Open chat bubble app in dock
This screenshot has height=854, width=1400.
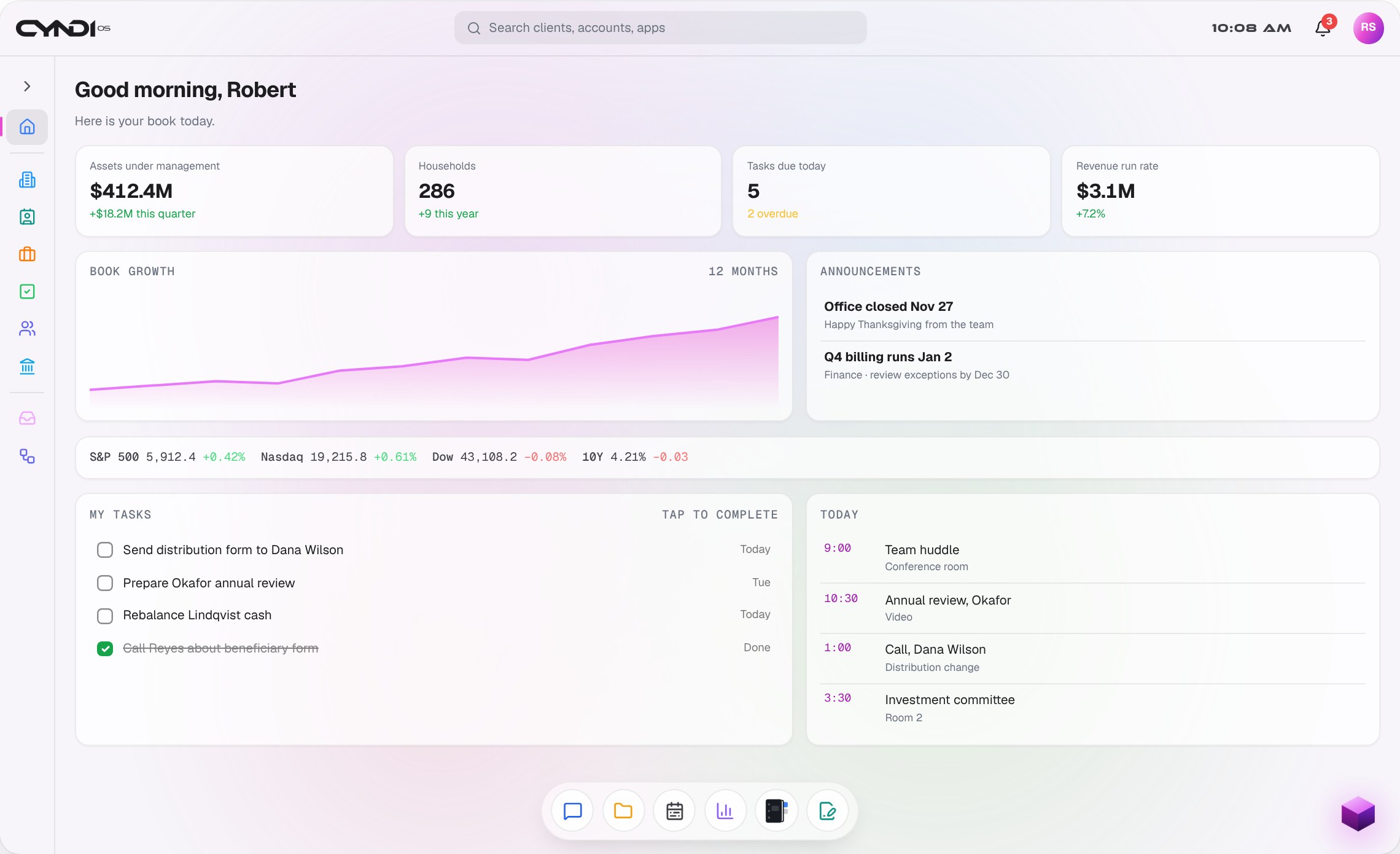[572, 811]
